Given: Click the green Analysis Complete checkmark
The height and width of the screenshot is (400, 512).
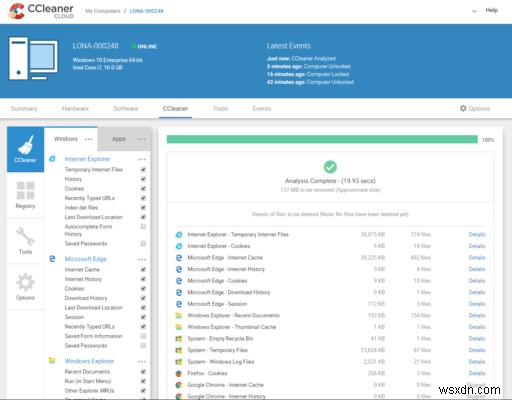Looking at the screenshot, I should click(x=330, y=167).
